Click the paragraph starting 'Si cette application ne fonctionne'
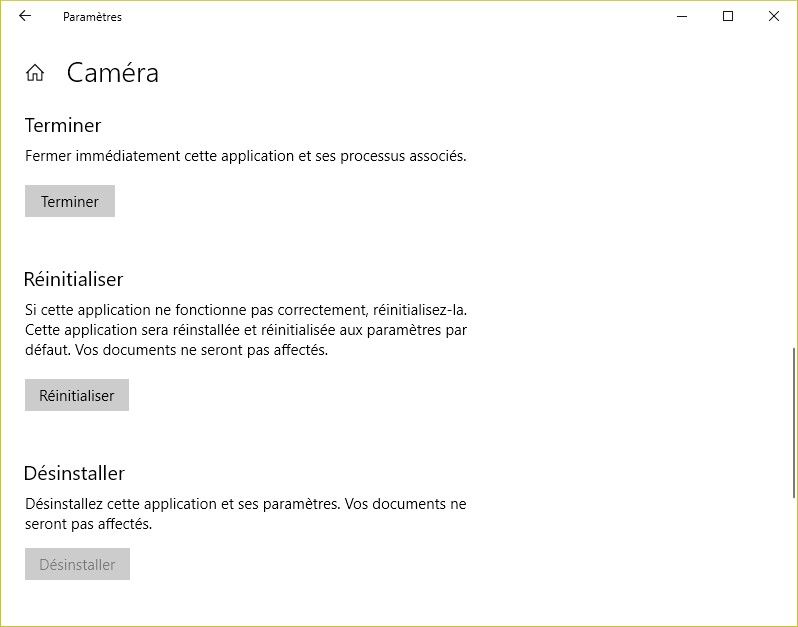The width and height of the screenshot is (798, 627). tap(245, 330)
